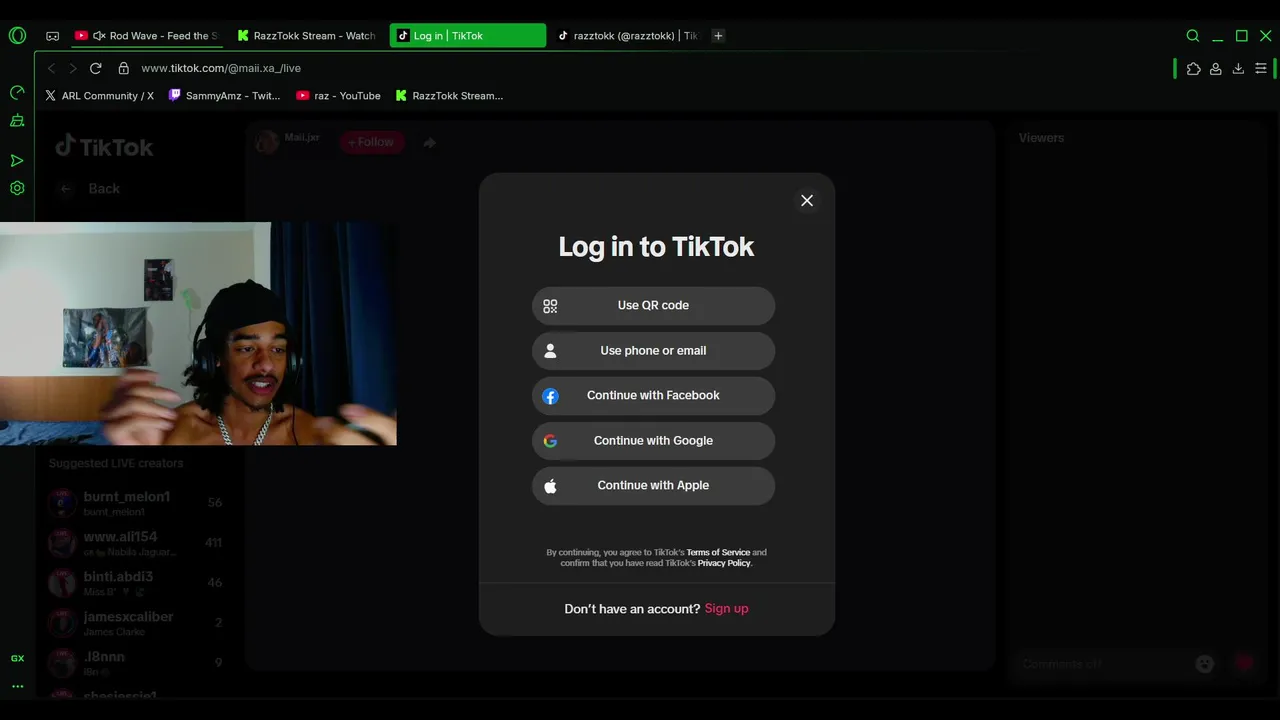
Task: Choose Use phone or email option
Action: 653,351
